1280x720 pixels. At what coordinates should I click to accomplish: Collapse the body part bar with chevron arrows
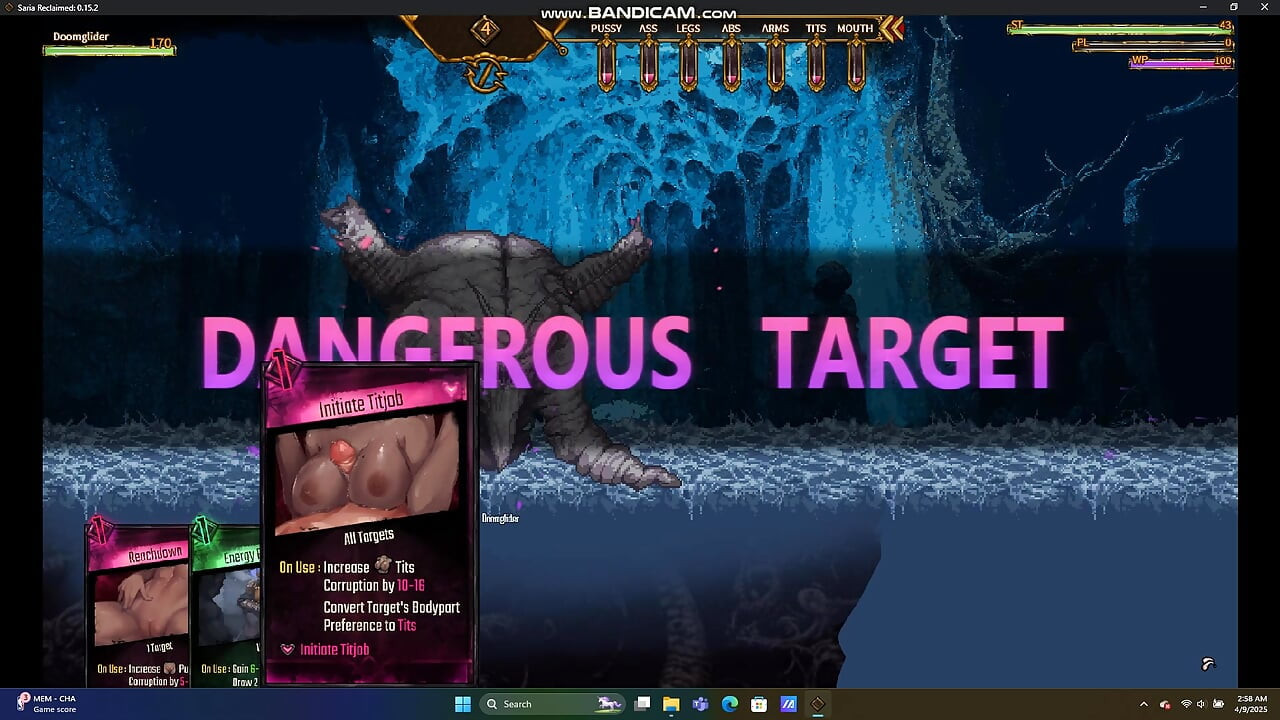(x=892, y=28)
